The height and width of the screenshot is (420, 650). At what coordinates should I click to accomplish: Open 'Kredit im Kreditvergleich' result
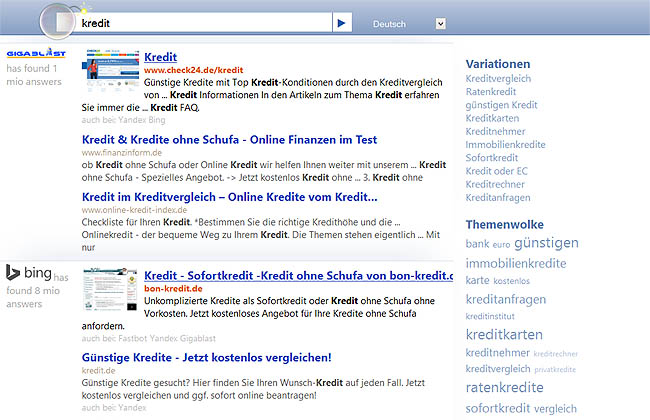point(229,197)
